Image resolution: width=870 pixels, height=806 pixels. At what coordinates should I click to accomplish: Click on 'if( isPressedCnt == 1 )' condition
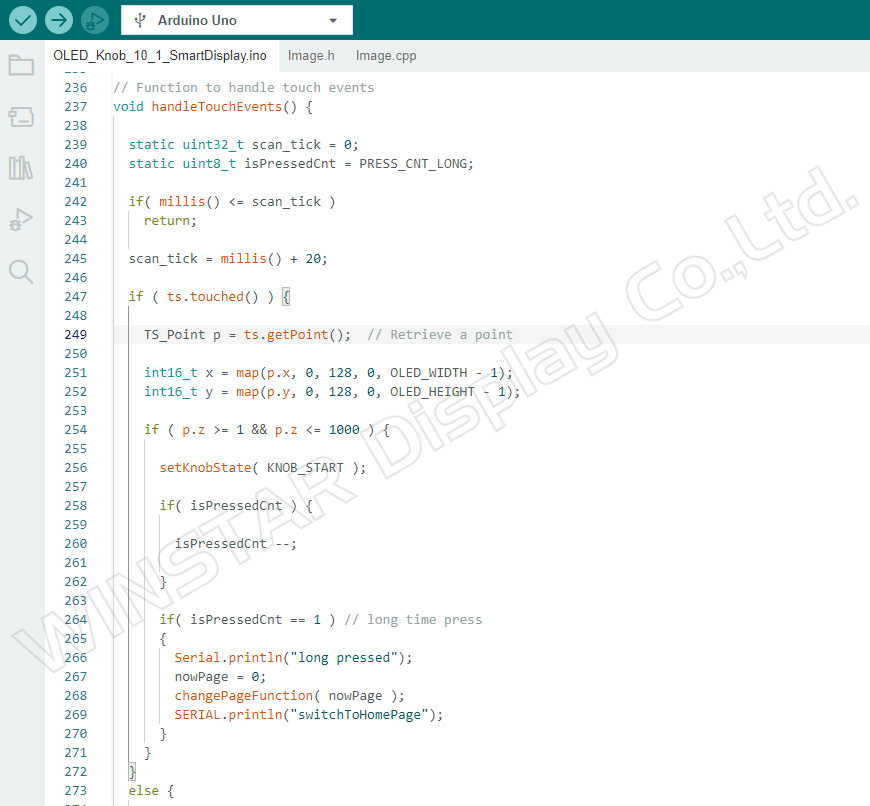pos(247,620)
